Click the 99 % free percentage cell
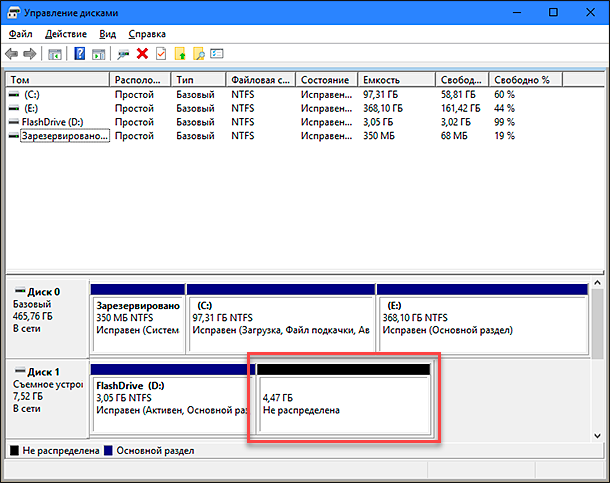This screenshot has height=483, width=610. pyautogui.click(x=505, y=122)
